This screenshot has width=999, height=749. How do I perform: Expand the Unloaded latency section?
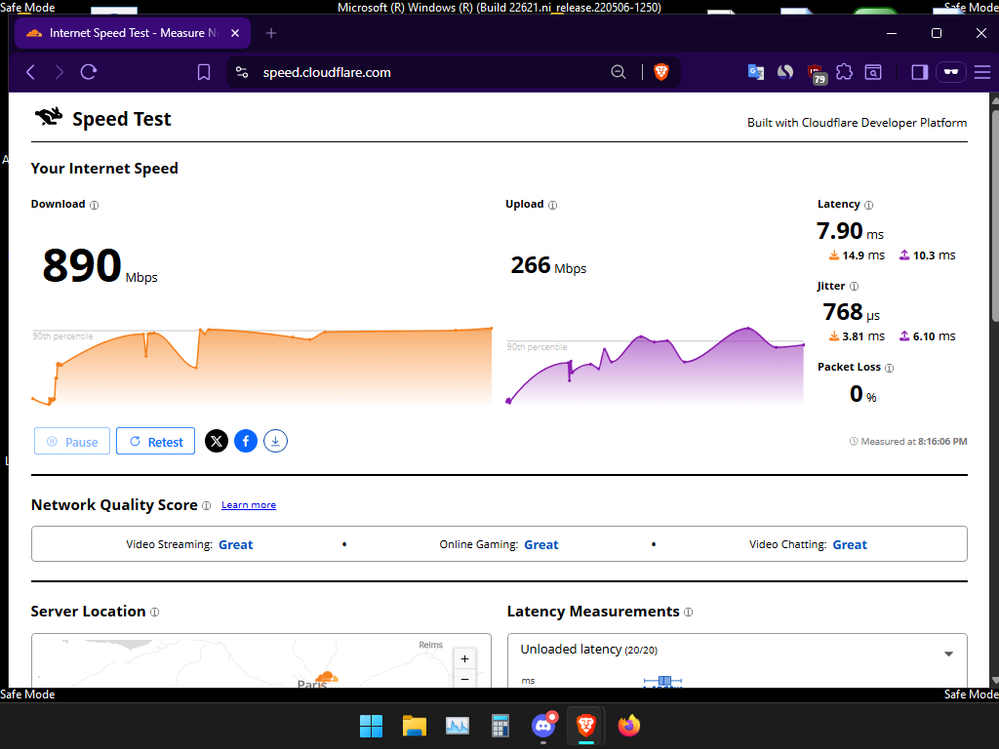pos(948,654)
